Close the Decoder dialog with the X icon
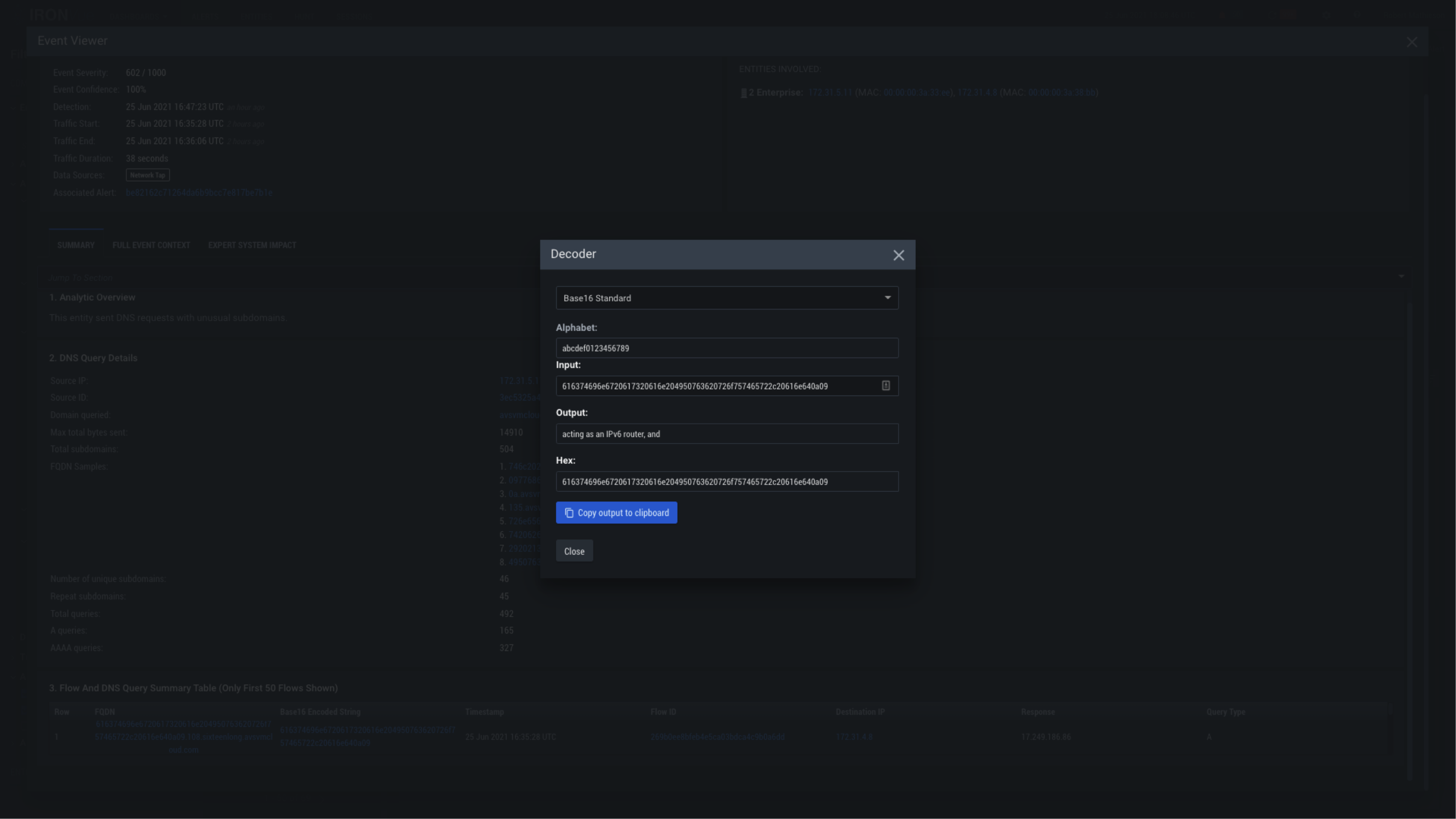Viewport: 1456px width, 819px height. tap(898, 255)
